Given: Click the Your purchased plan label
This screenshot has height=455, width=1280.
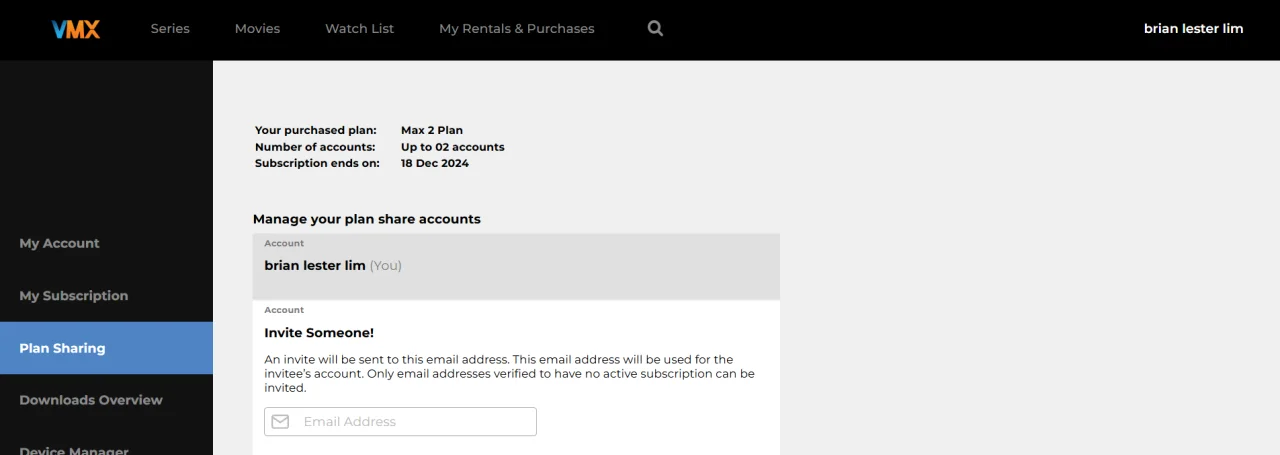Looking at the screenshot, I should pyautogui.click(x=316, y=130).
